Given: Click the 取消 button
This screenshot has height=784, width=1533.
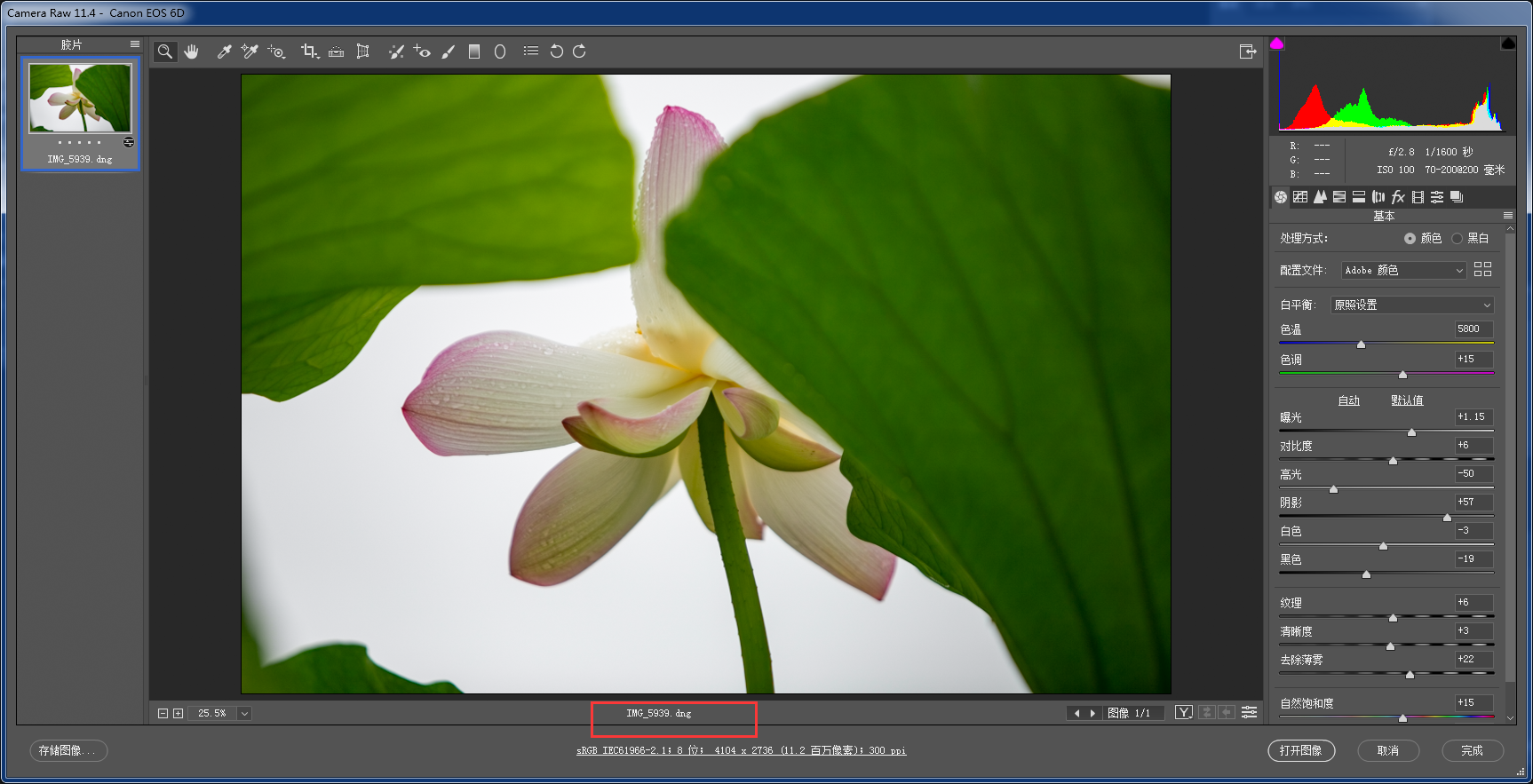Looking at the screenshot, I should click(x=1388, y=750).
